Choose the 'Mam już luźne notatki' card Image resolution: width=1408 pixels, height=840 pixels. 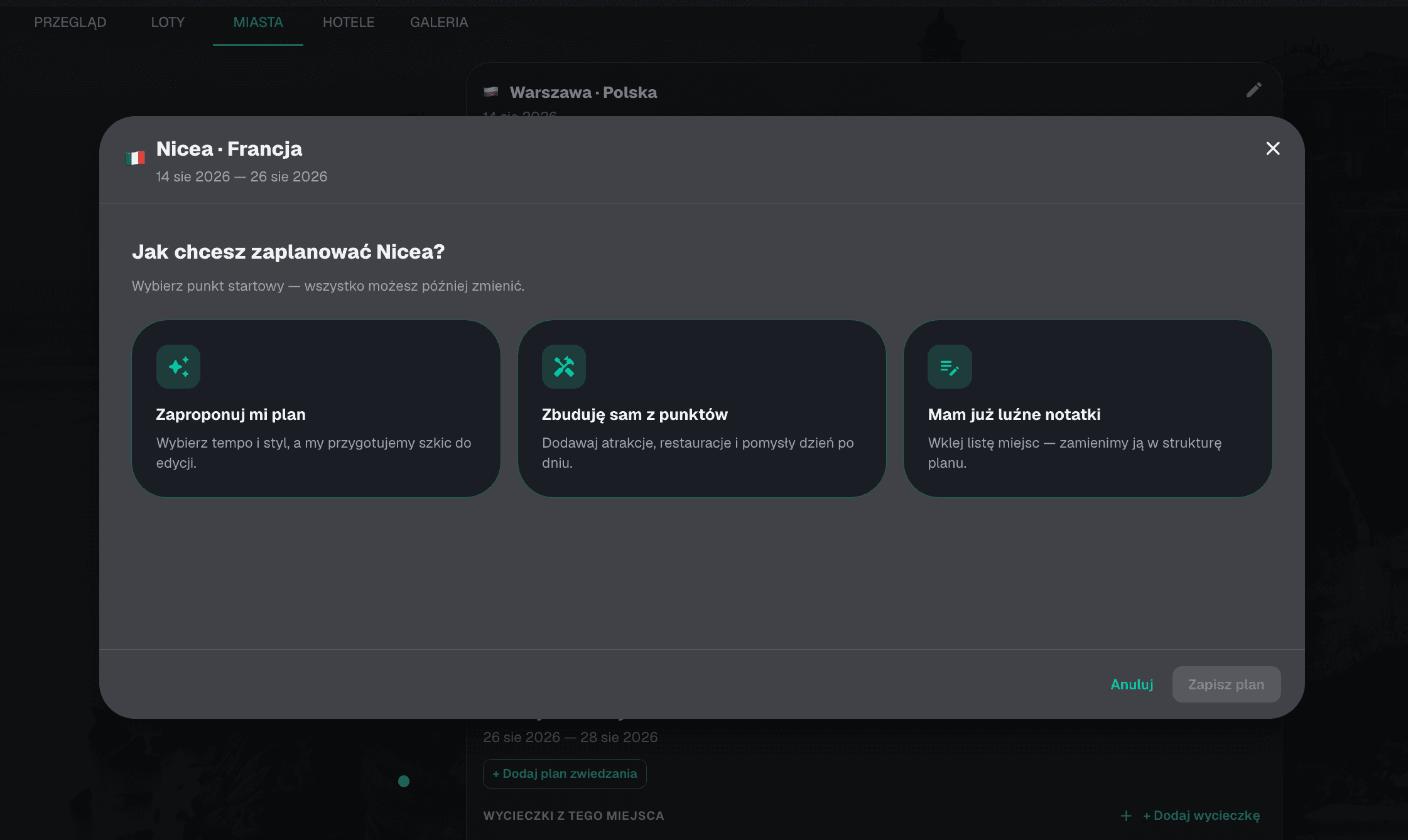(x=1088, y=409)
